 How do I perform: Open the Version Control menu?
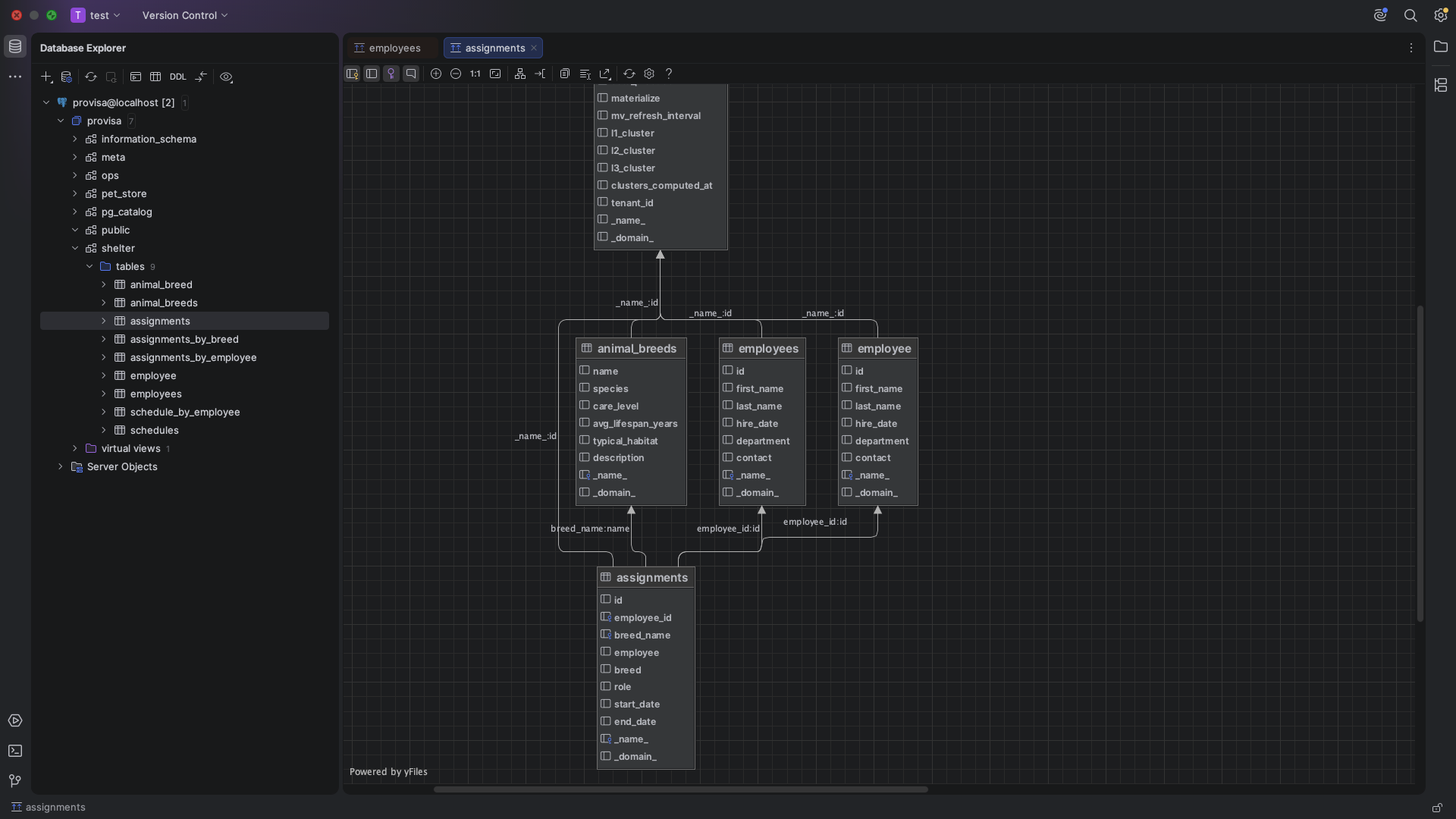[185, 15]
